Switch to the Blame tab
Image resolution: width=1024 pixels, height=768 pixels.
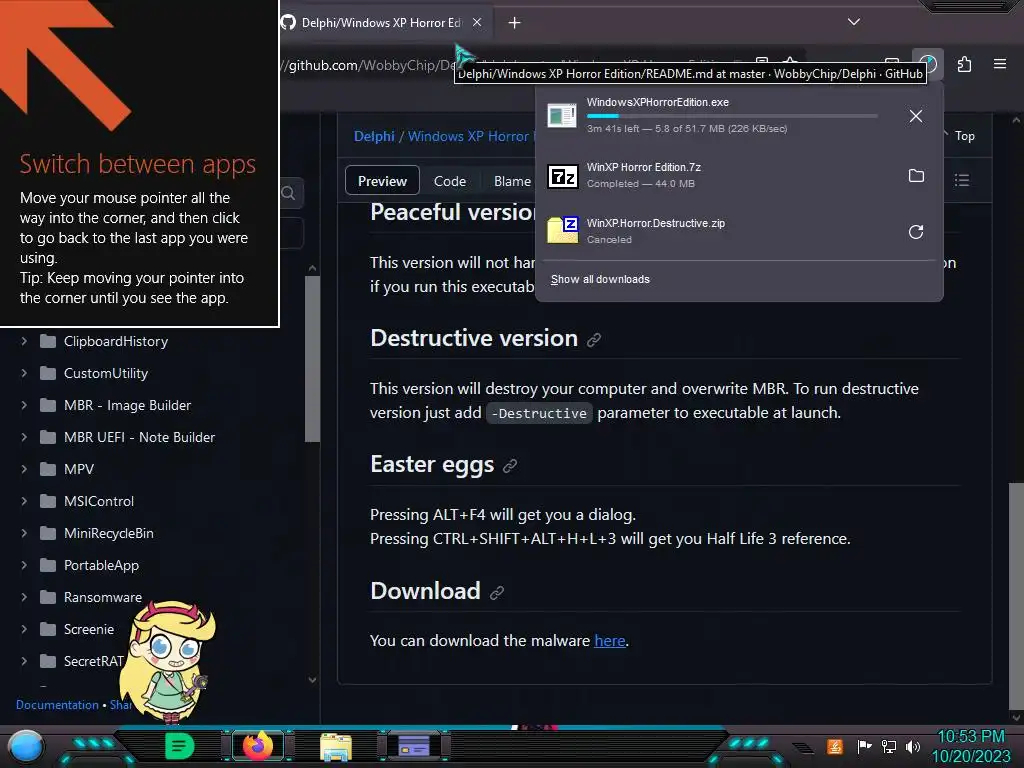pos(513,181)
